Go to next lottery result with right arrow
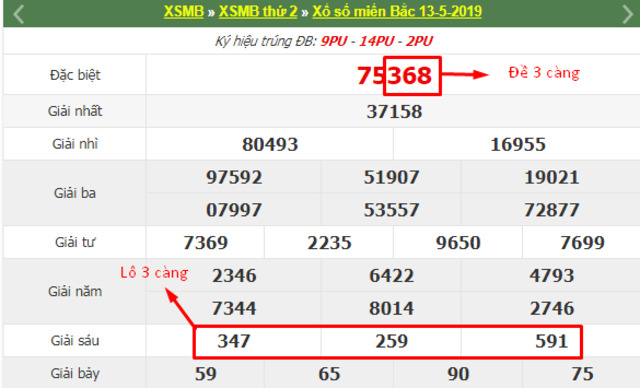Image resolution: width=640 pixels, height=388 pixels. [x=628, y=14]
